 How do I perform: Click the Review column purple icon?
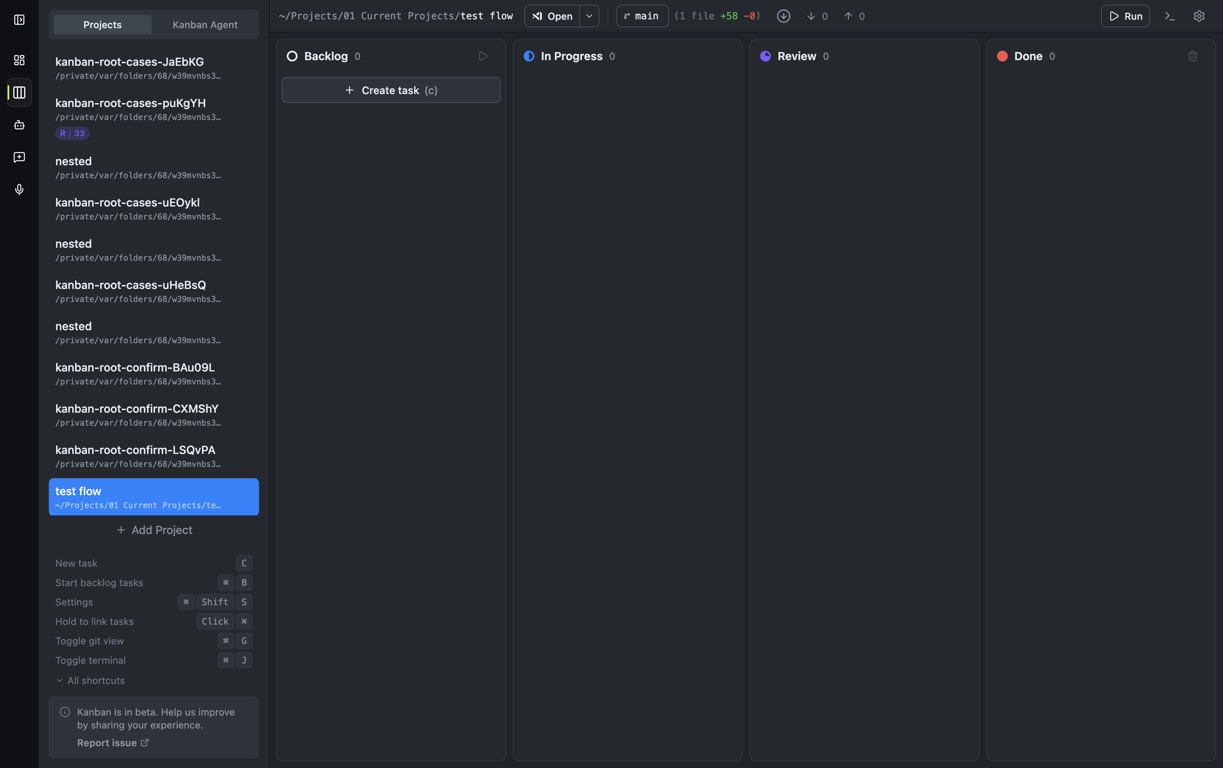pos(766,56)
